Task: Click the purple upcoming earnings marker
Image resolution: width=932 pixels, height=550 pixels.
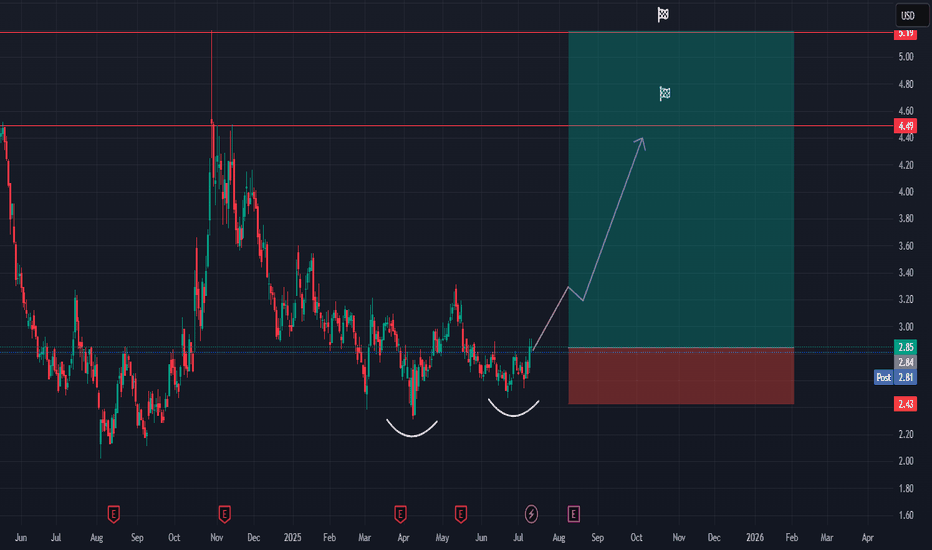Action: [x=574, y=514]
